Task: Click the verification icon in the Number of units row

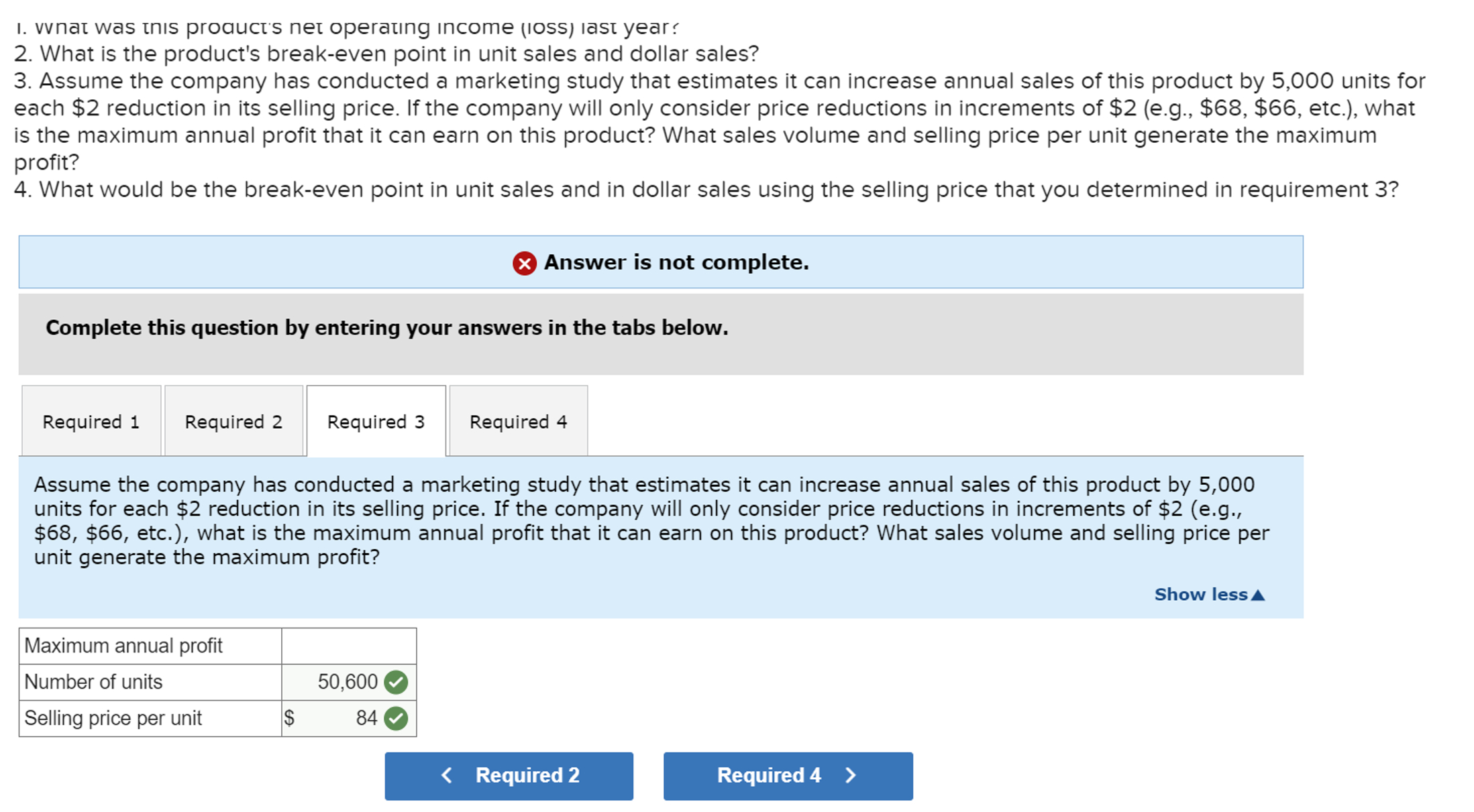Action: pyautogui.click(x=396, y=681)
